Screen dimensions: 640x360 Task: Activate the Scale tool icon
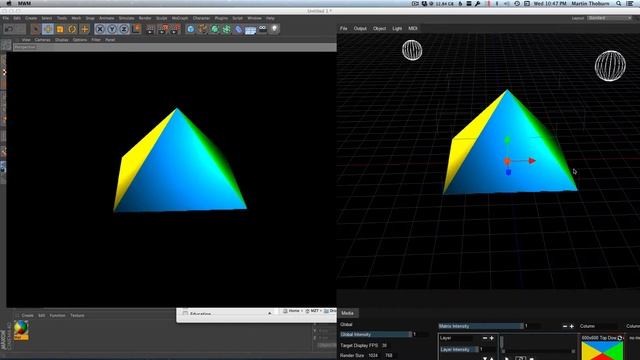point(60,29)
